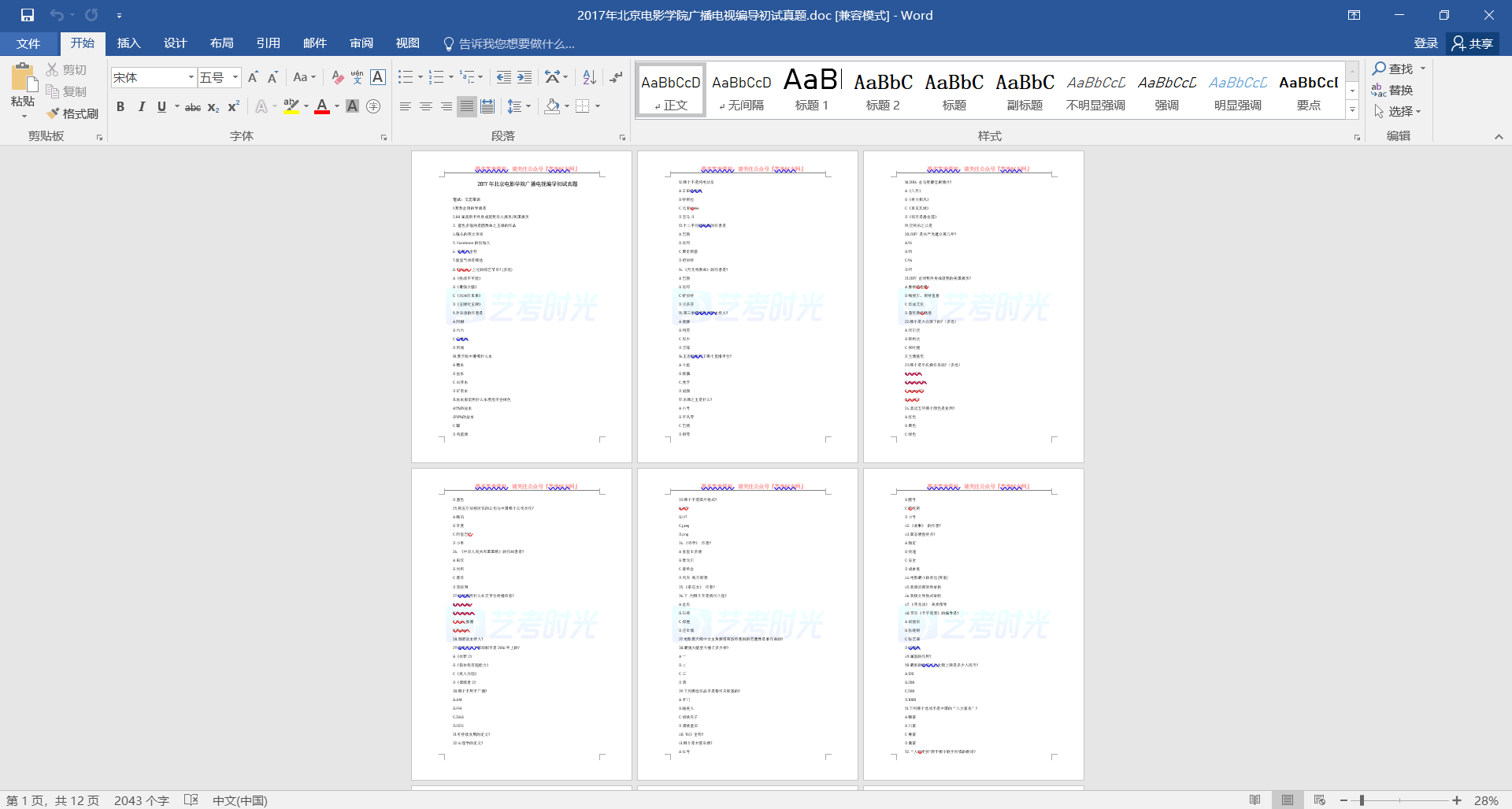Open the 审阅 ribbon tab

tap(361, 43)
